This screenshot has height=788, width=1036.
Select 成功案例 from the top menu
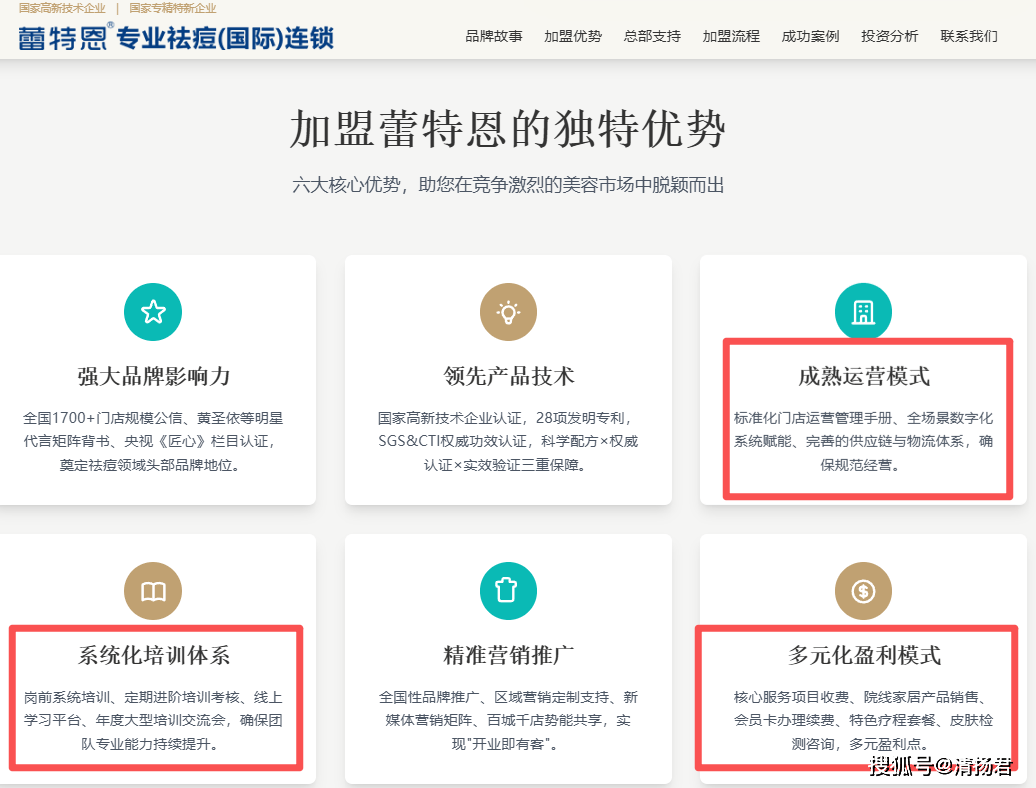pos(809,35)
